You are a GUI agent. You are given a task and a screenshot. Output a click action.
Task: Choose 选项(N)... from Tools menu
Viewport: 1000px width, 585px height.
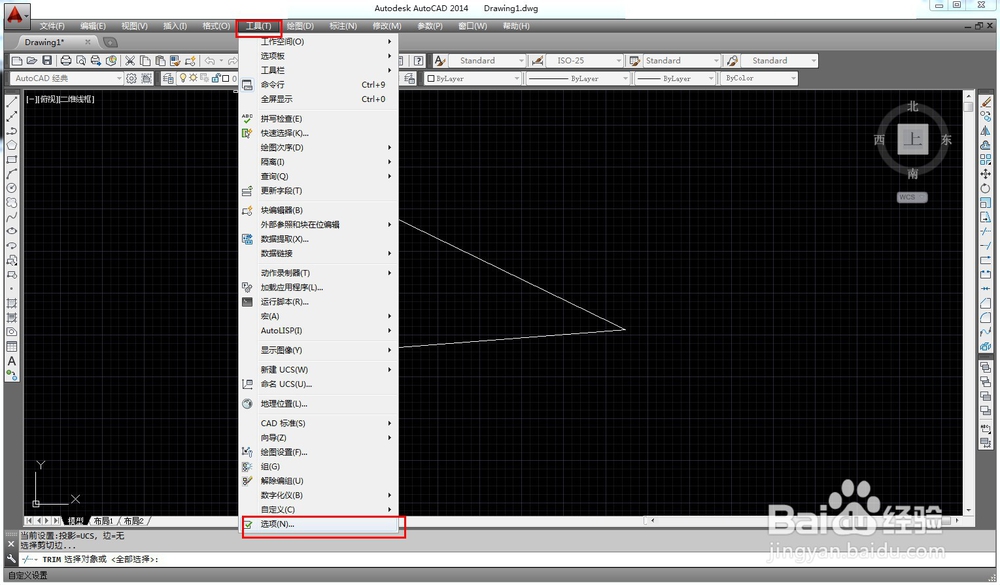319,524
